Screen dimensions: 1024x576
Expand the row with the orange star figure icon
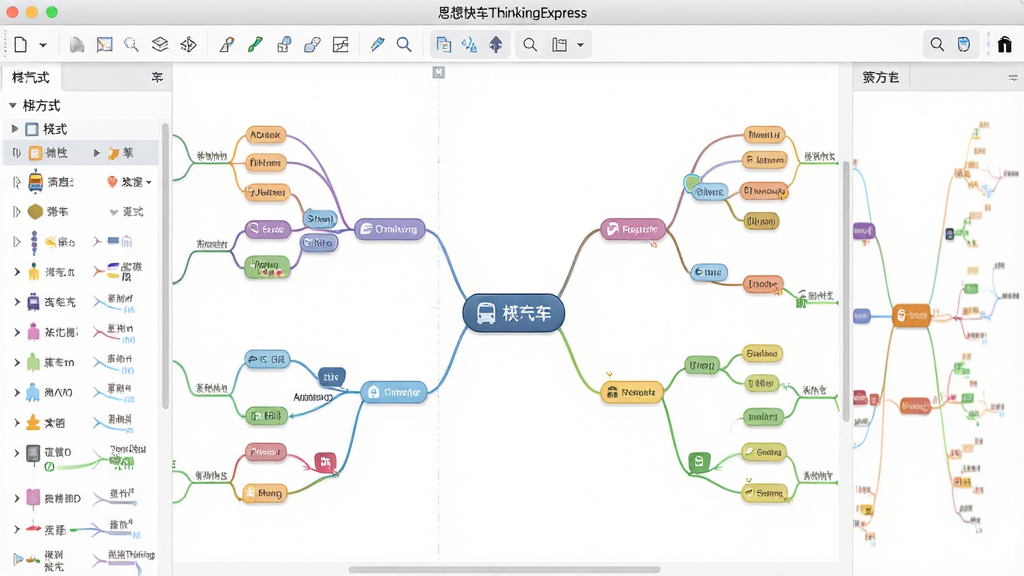pos(18,423)
